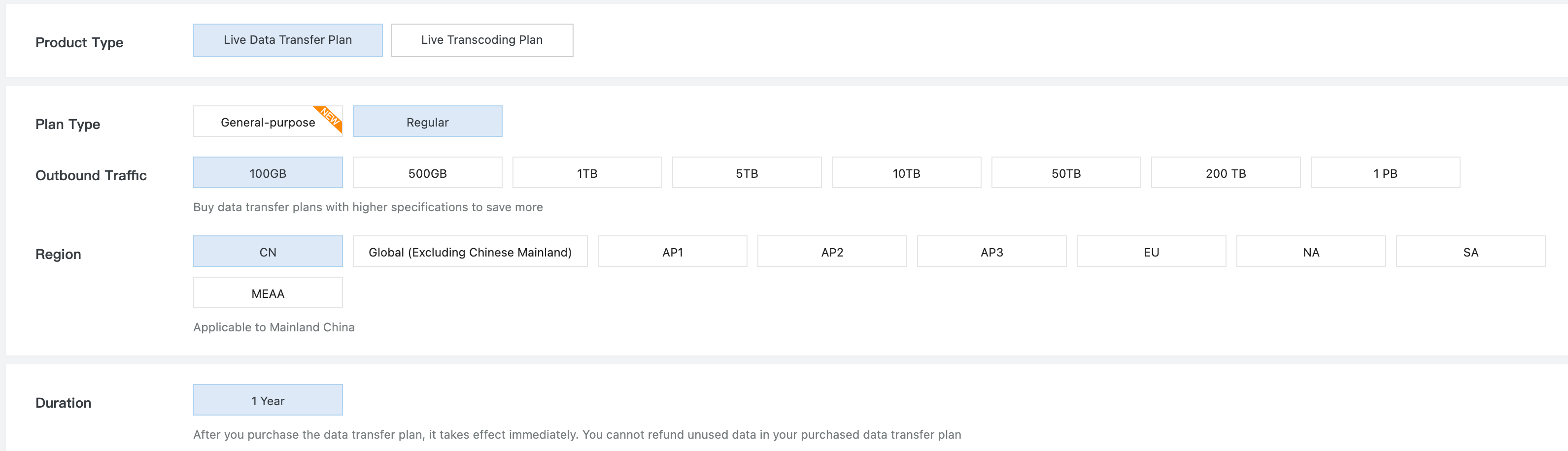The height and width of the screenshot is (451, 1568).
Task: Choose the NA region
Action: point(1310,252)
